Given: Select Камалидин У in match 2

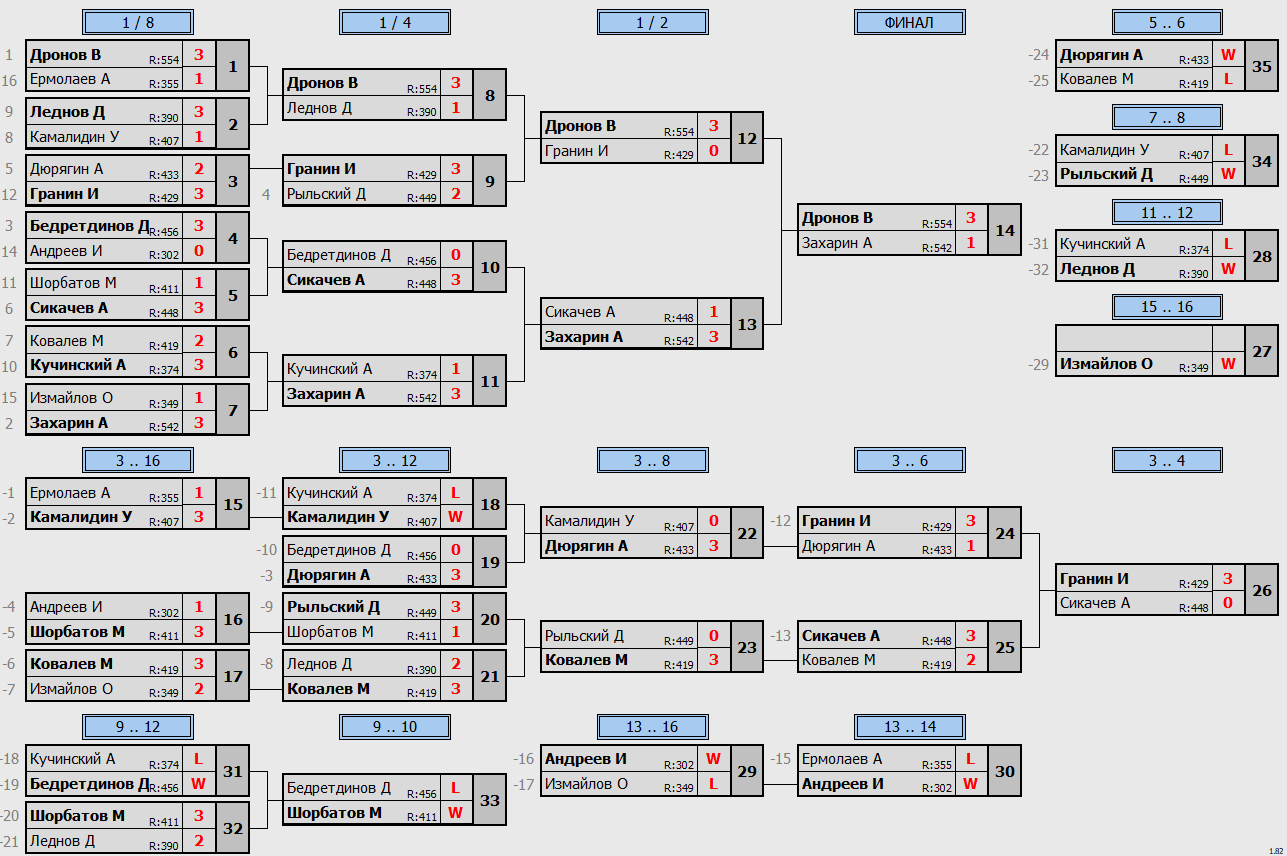Looking at the screenshot, I should point(75,136).
